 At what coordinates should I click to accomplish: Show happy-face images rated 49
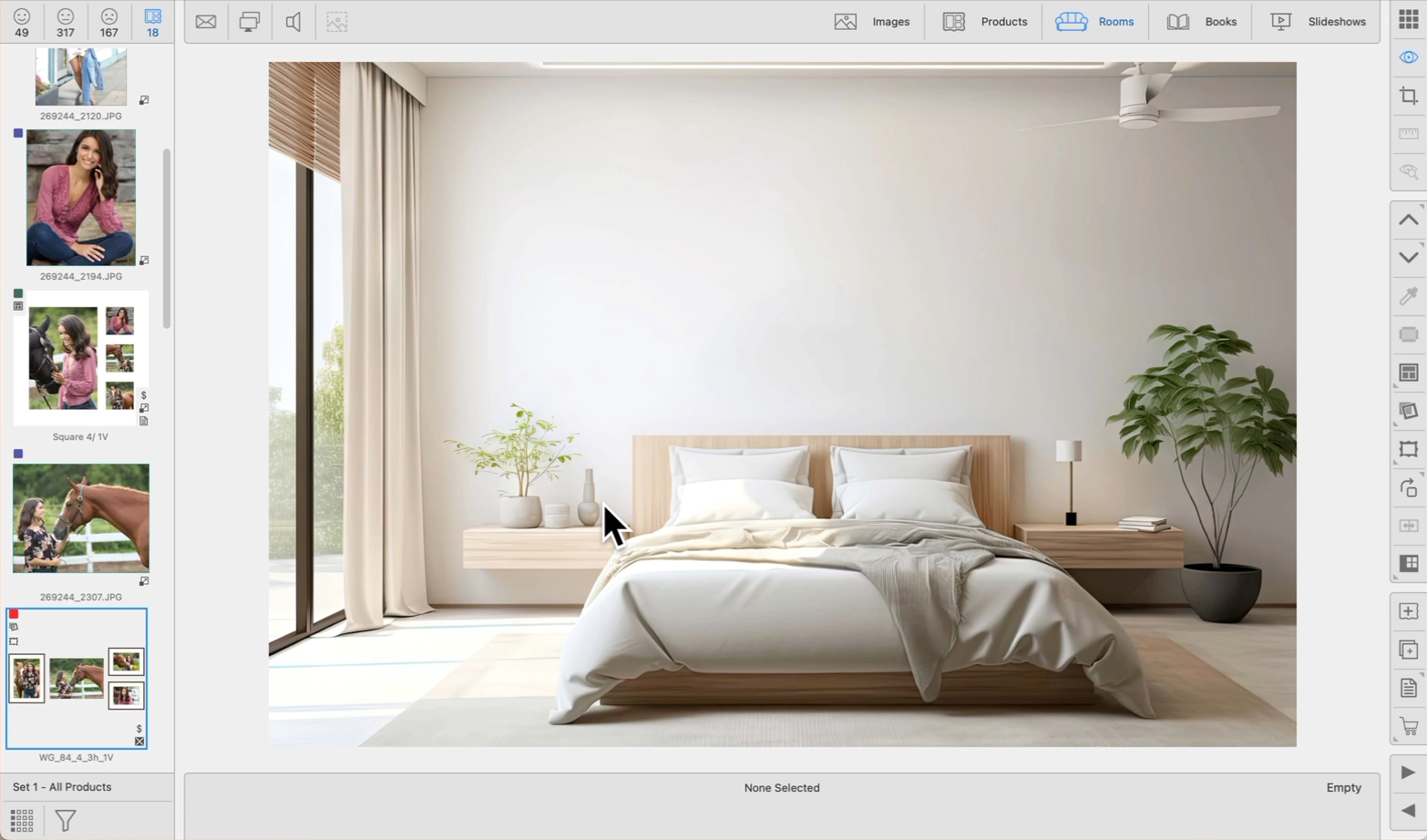click(x=22, y=22)
